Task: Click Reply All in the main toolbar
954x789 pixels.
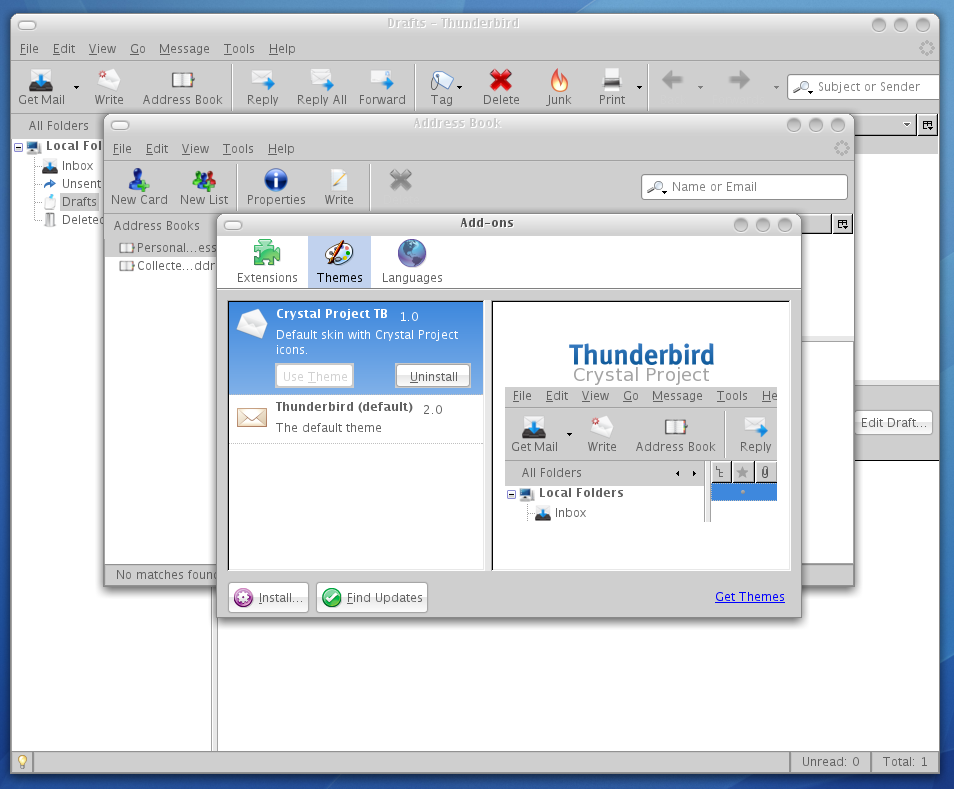Action: click(x=321, y=87)
